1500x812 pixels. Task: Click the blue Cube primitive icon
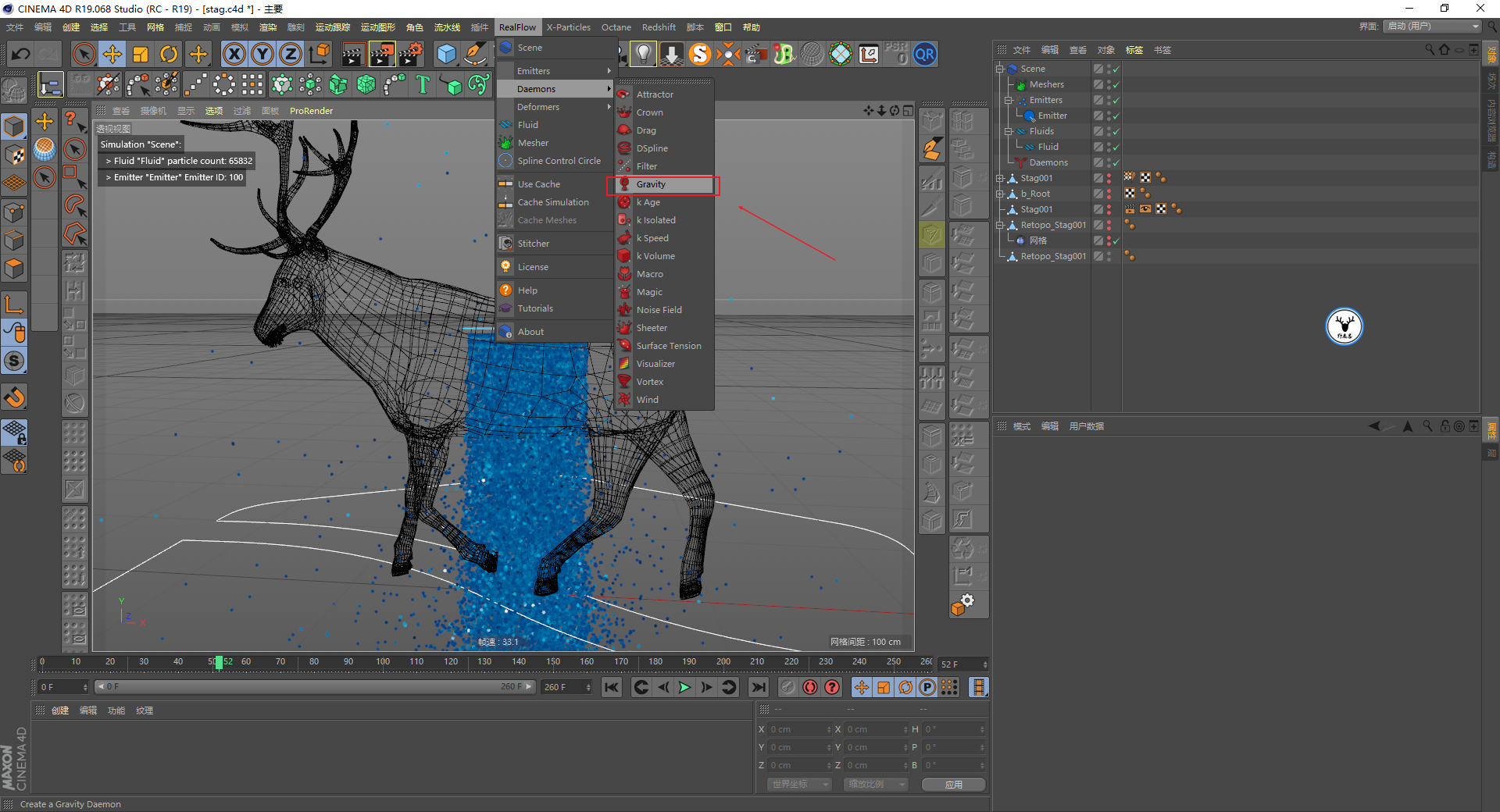click(446, 55)
